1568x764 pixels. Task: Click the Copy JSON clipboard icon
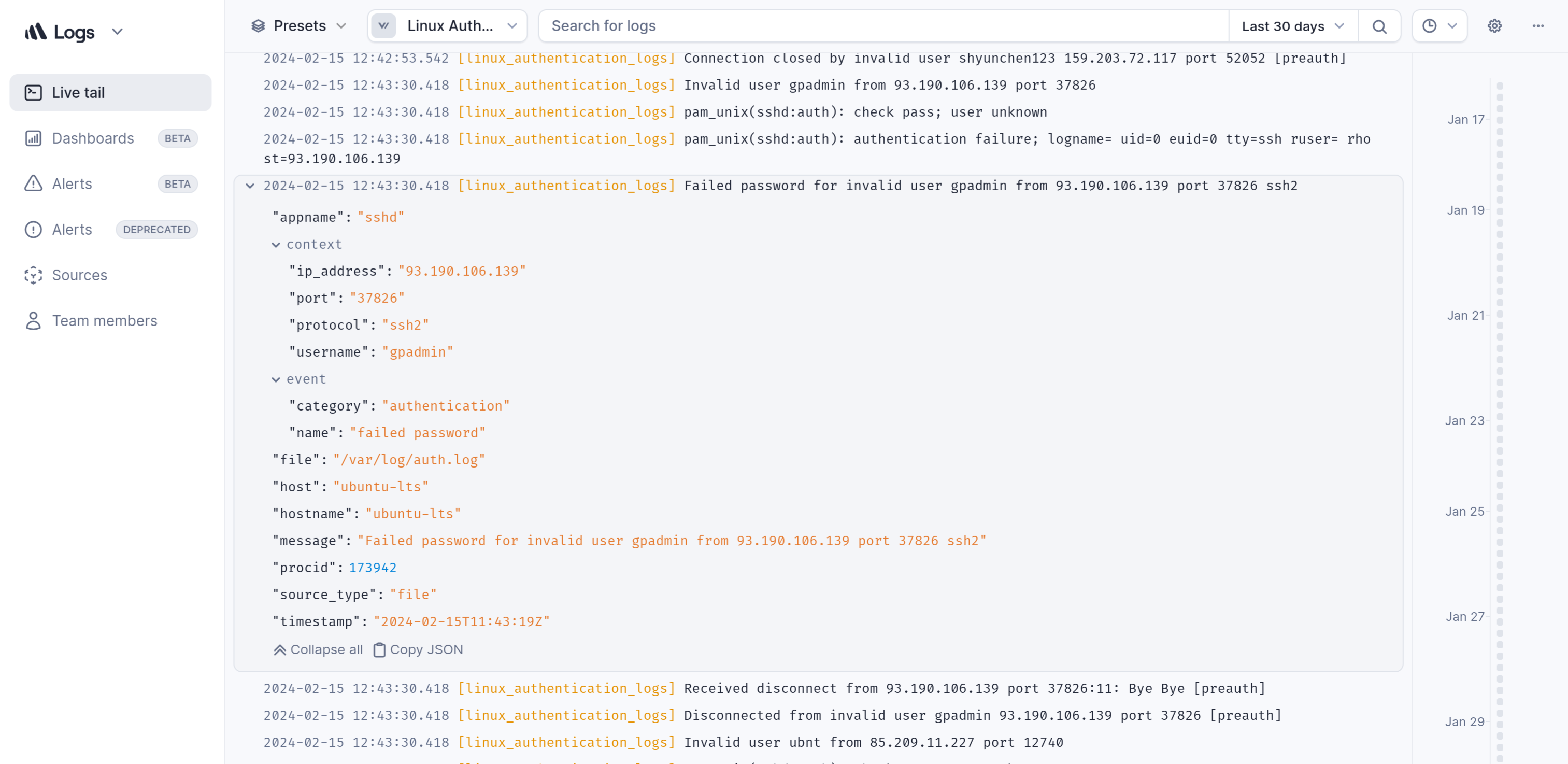click(379, 649)
